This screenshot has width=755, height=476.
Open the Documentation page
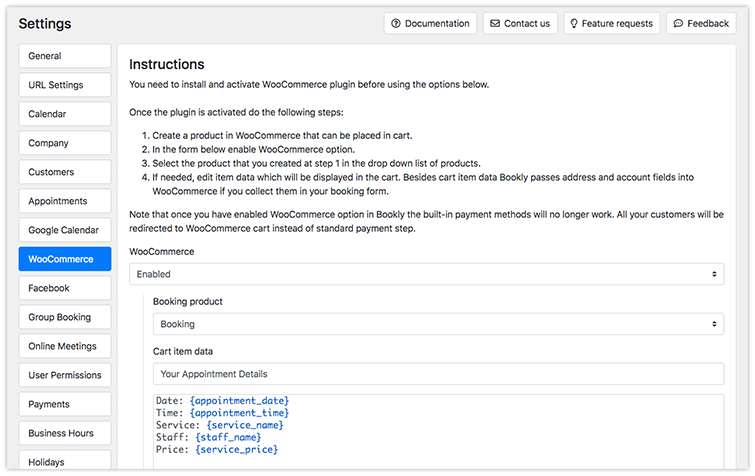click(430, 24)
